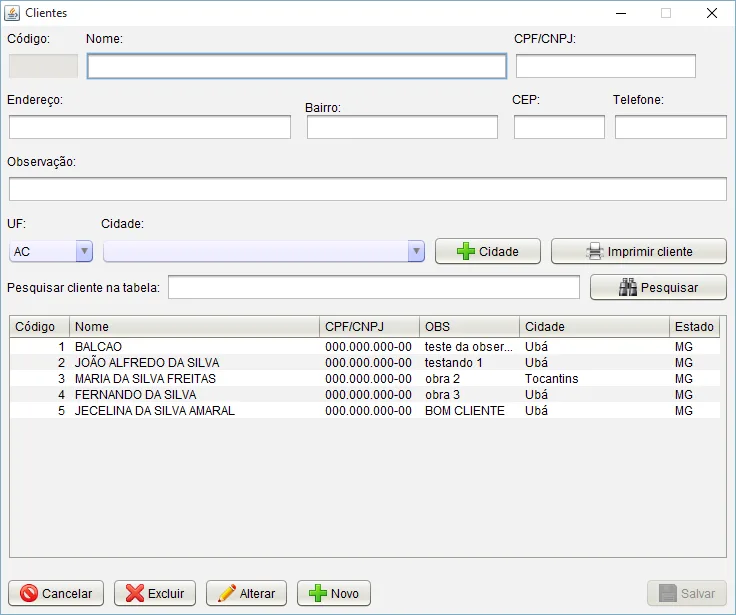The width and height of the screenshot is (736, 615).
Task: Click the red X icon on Excluir
Action: point(135,593)
